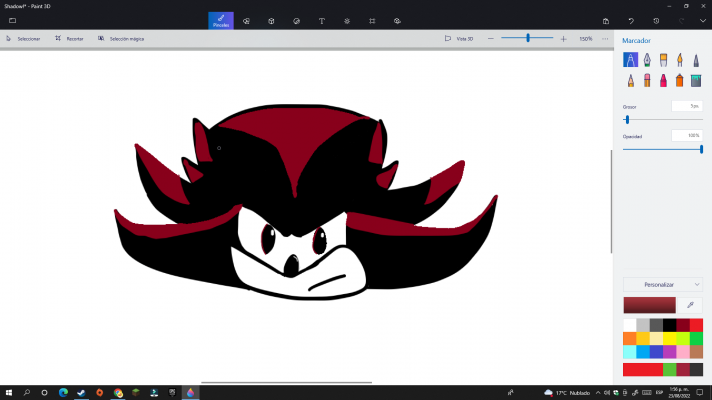Image resolution: width=712 pixels, height=400 pixels.
Task: Activate Selección mágica tool
Action: (x=121, y=38)
